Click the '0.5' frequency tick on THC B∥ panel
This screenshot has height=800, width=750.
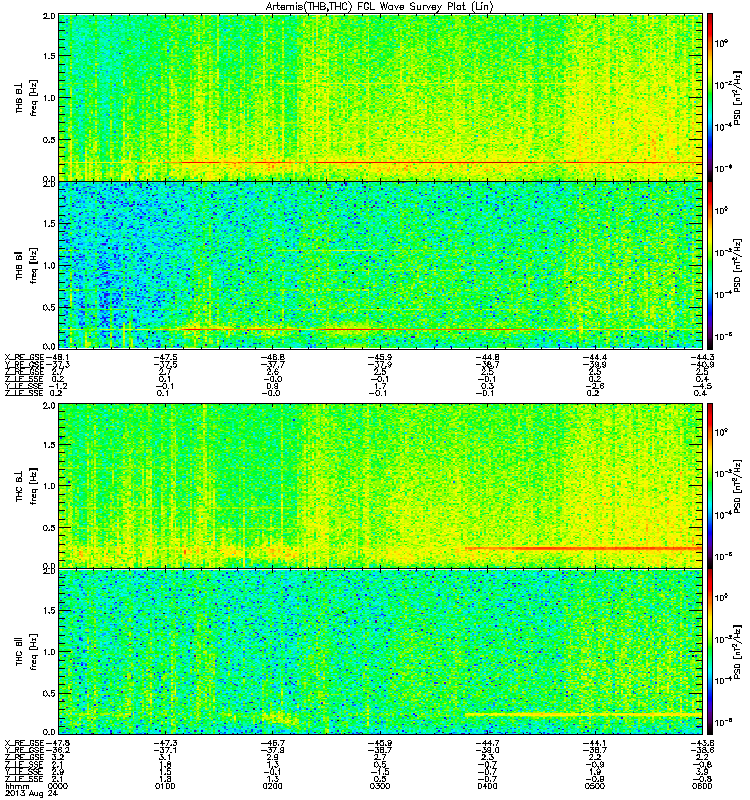[x=49, y=693]
